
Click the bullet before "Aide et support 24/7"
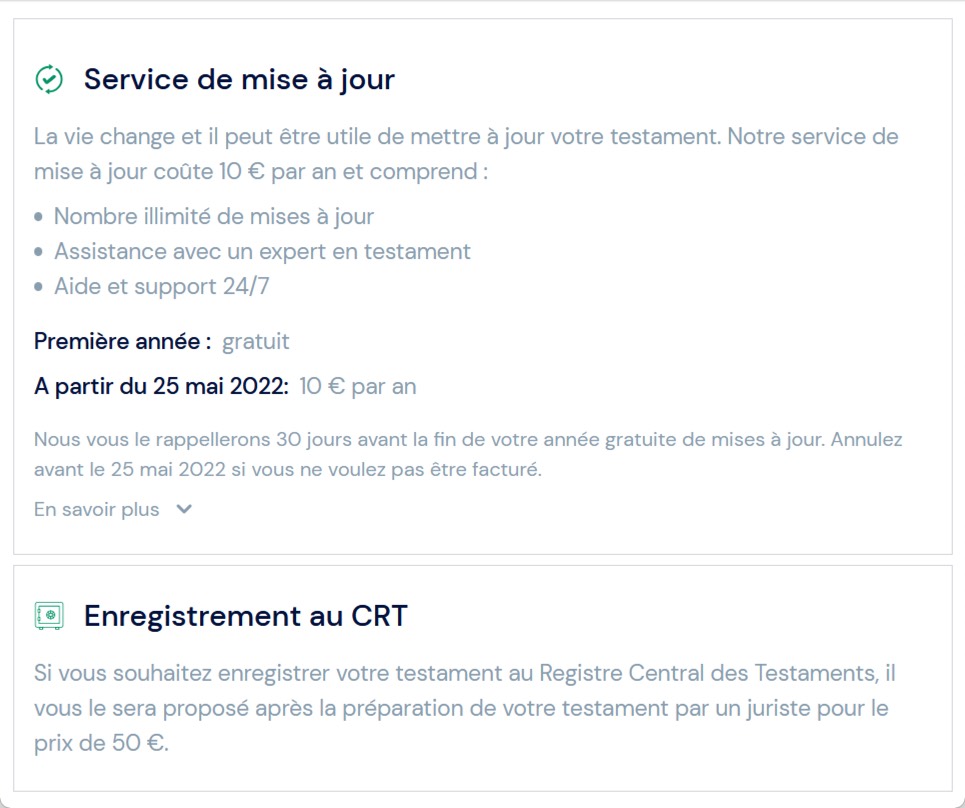tap(38, 287)
